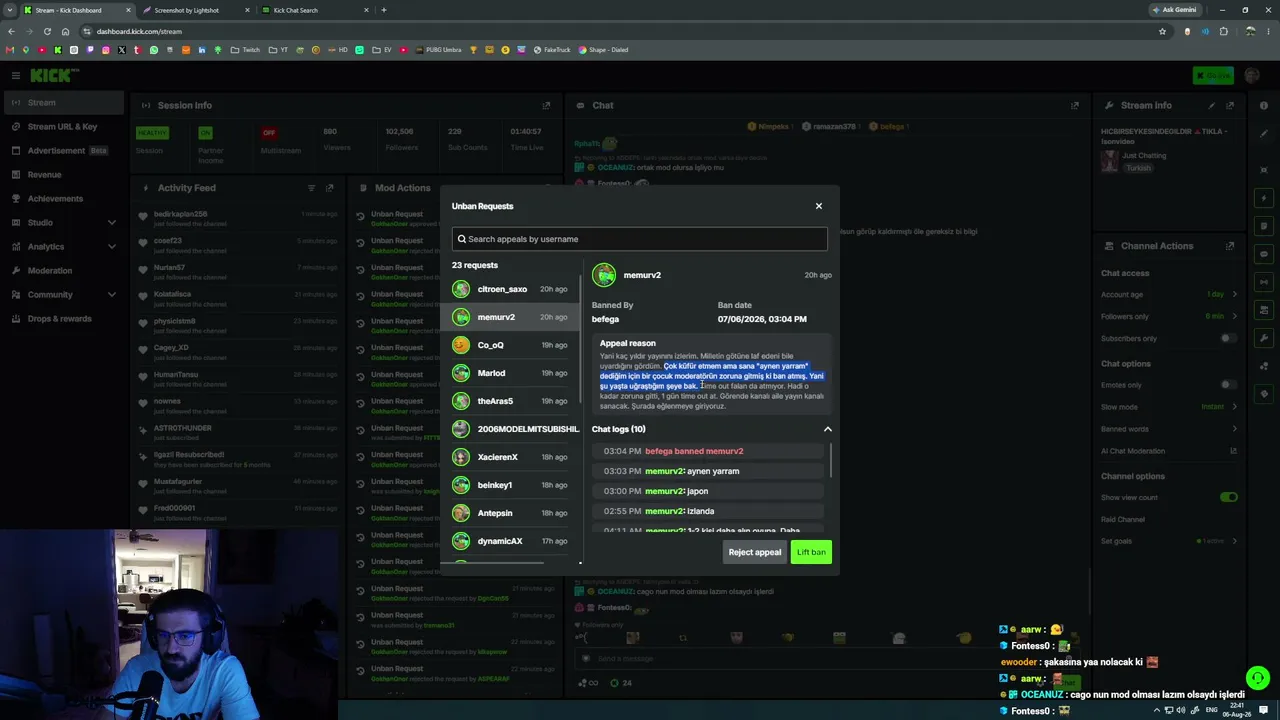Click Raid Channel

[x=1123, y=519]
